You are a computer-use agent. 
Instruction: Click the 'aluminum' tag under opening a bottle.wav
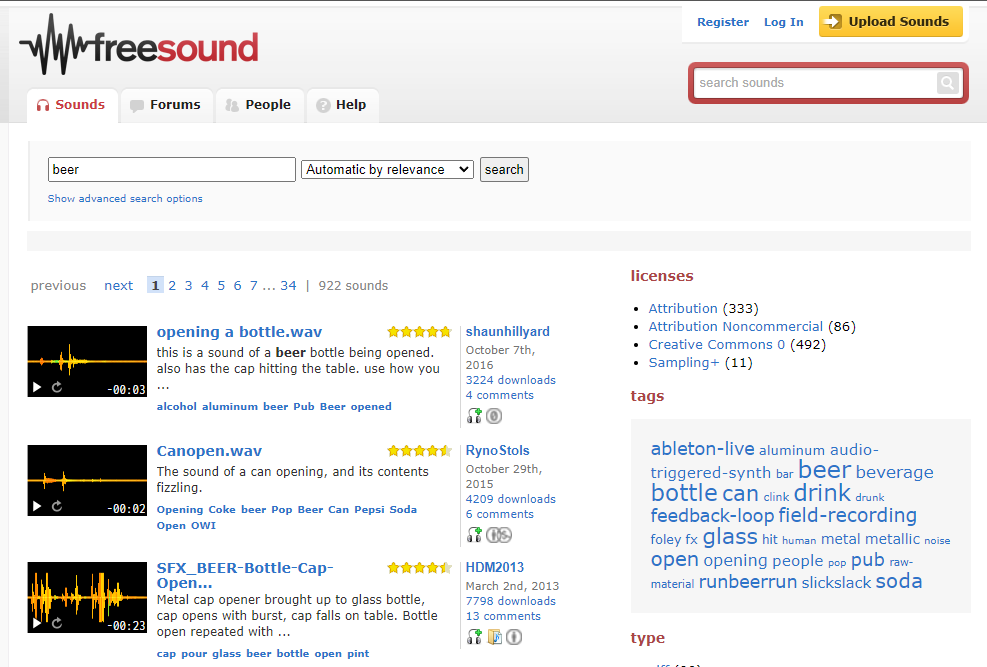pos(230,406)
